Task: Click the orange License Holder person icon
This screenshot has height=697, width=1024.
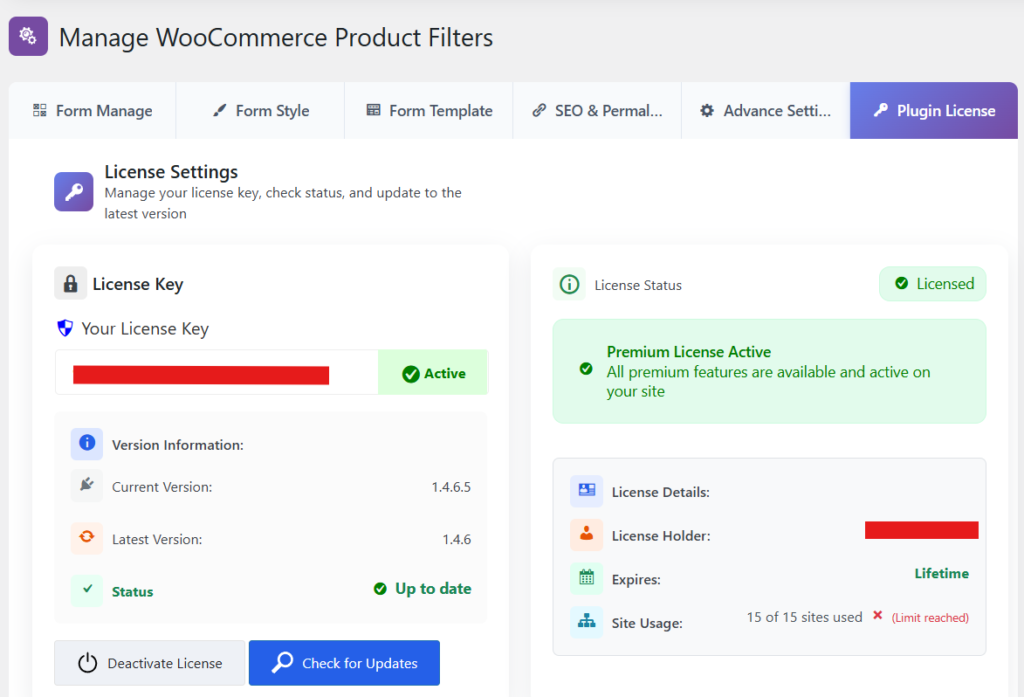Action: point(587,535)
